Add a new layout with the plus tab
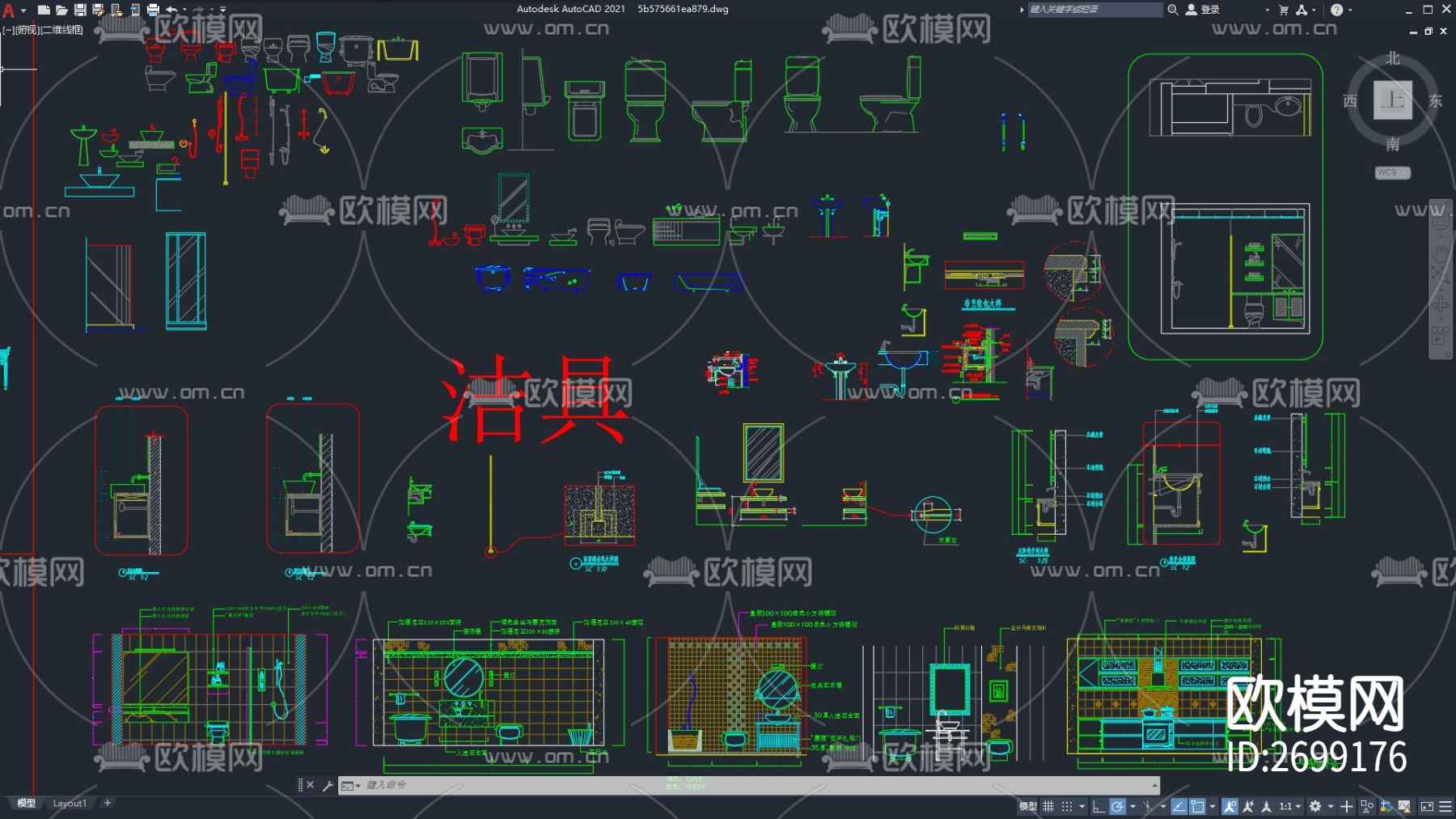 [x=108, y=803]
